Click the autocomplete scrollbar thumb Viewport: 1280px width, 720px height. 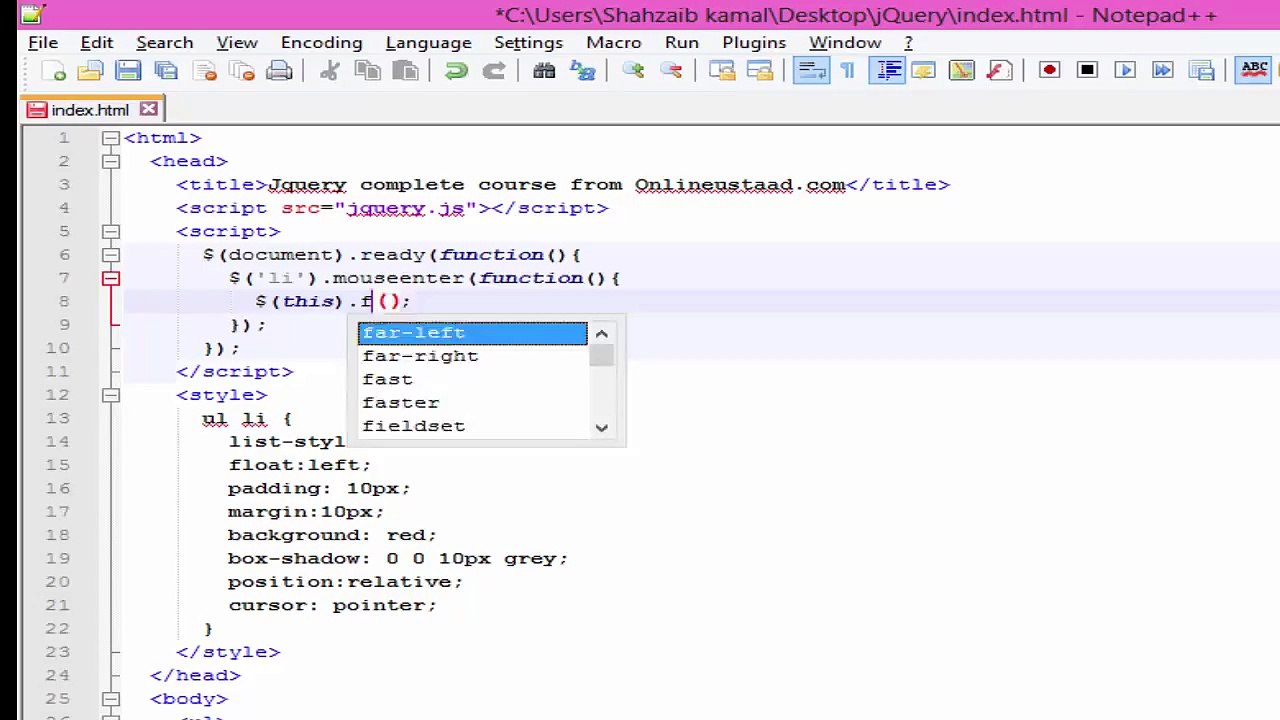coord(601,356)
